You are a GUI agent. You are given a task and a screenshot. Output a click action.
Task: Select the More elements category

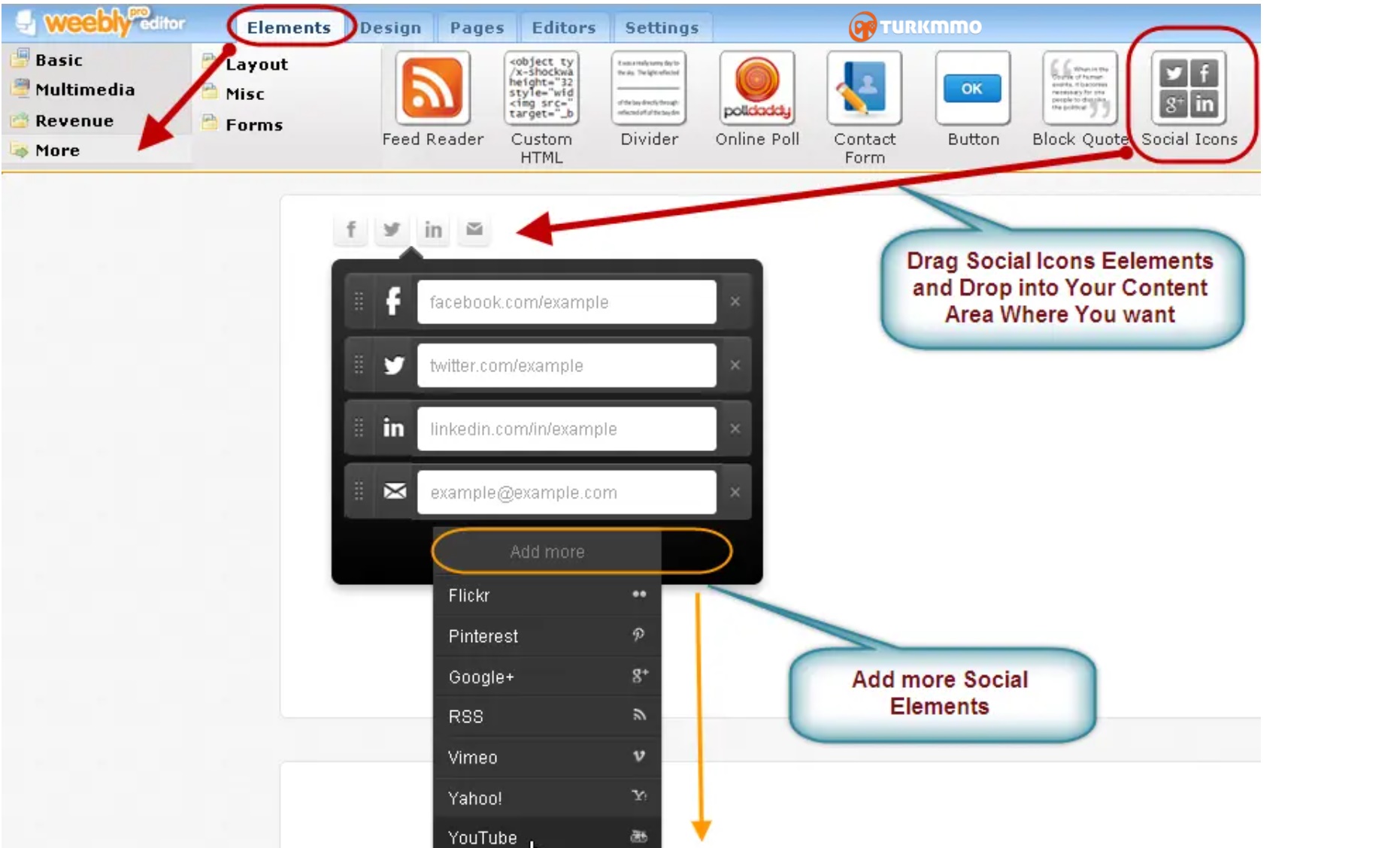pos(45,150)
